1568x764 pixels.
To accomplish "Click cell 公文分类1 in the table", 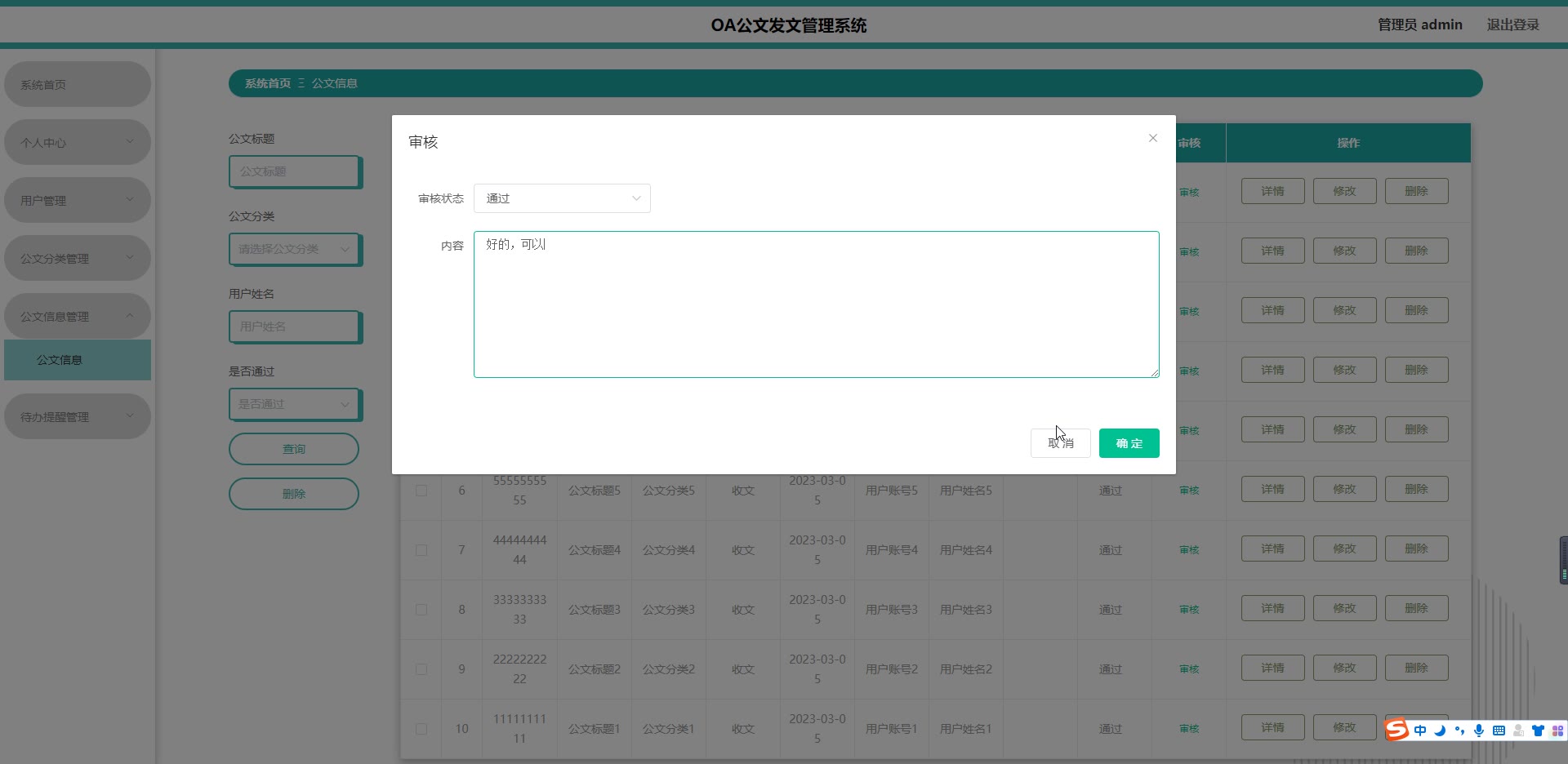I will tap(669, 729).
